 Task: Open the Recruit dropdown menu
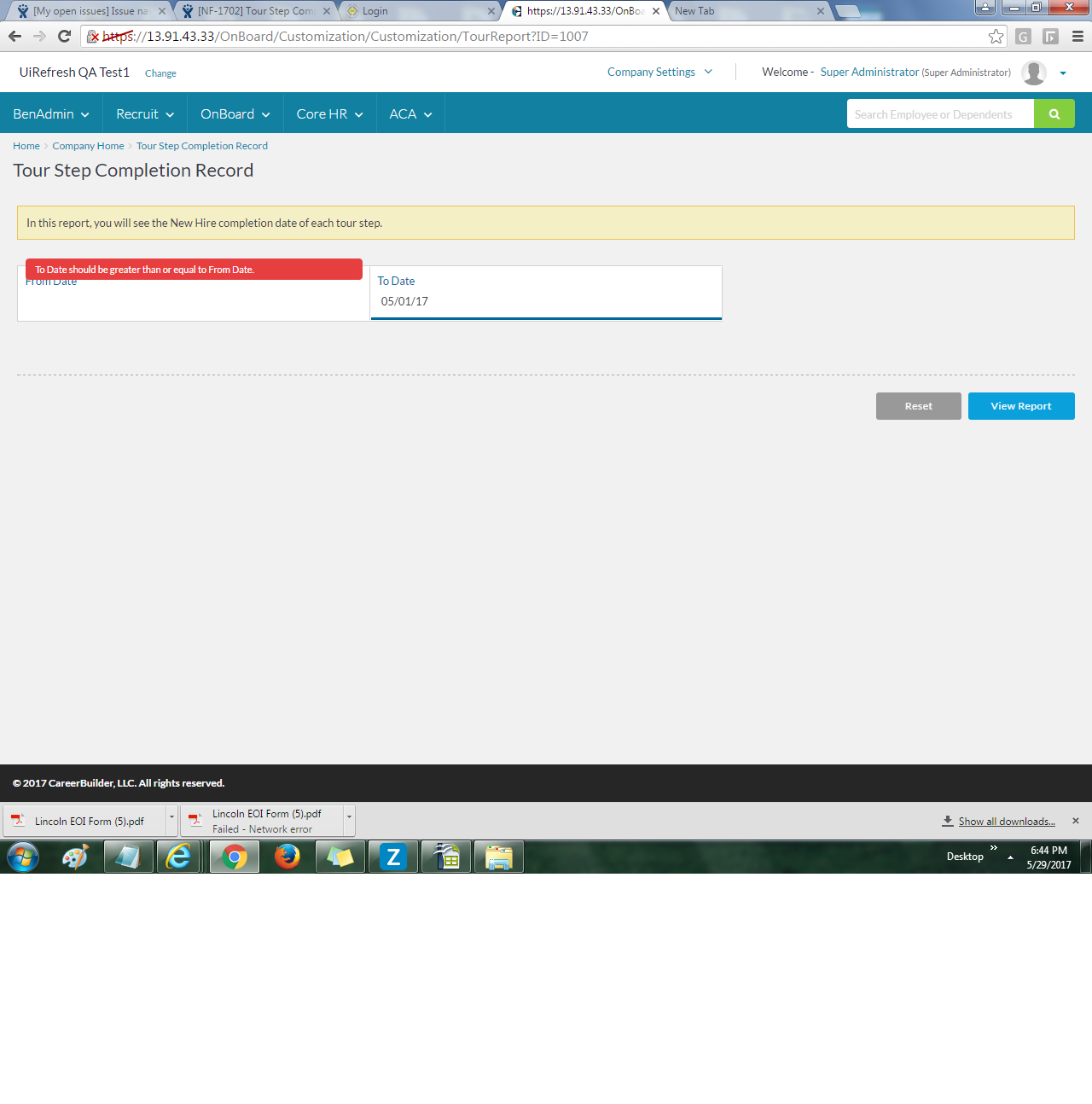coord(145,114)
